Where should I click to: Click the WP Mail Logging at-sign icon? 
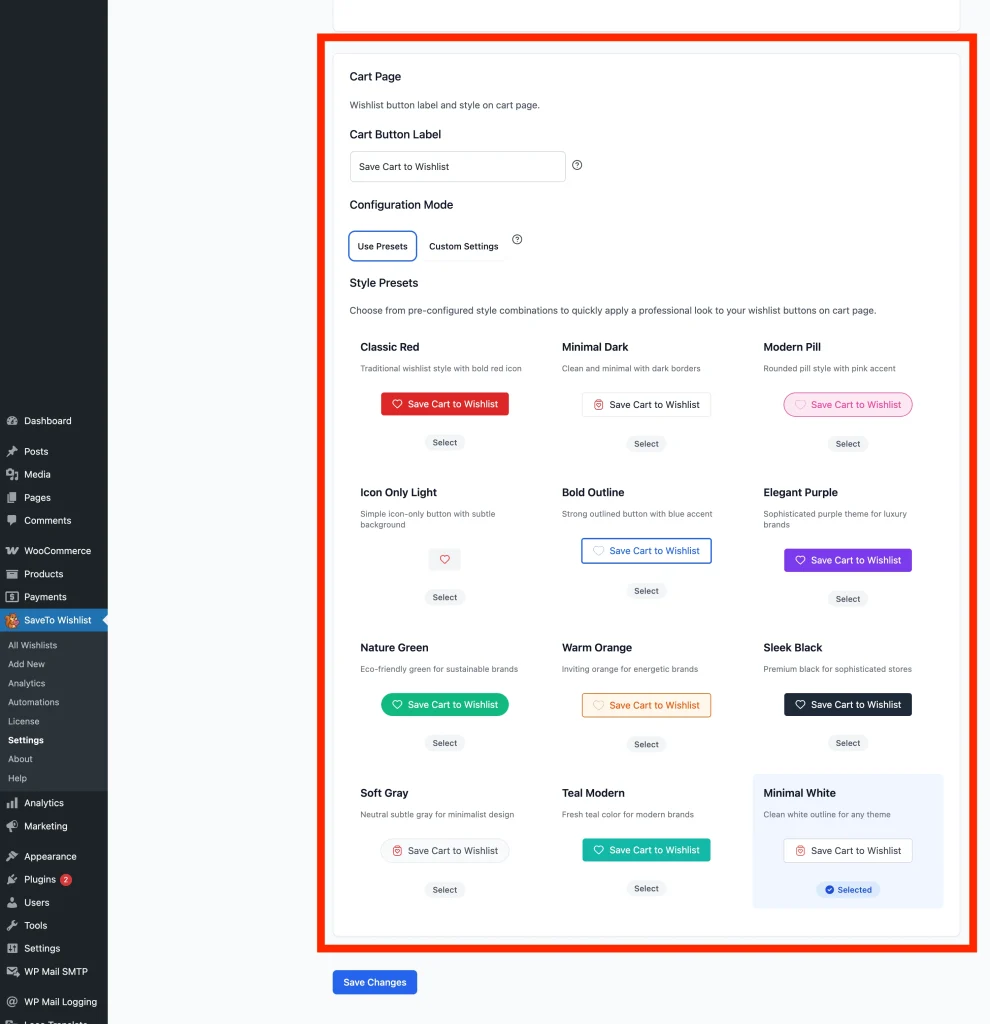[x=12, y=1002]
